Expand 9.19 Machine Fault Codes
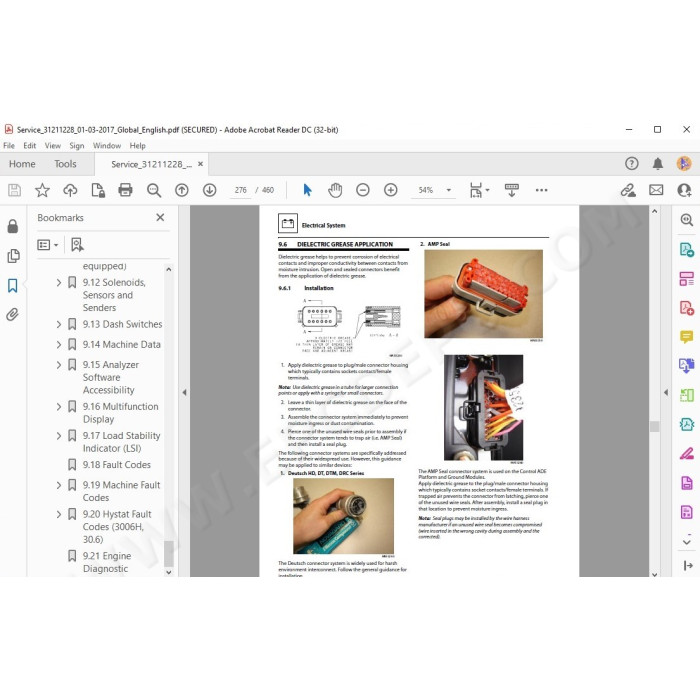This screenshot has height=700, width=700. pyautogui.click(x=59, y=485)
